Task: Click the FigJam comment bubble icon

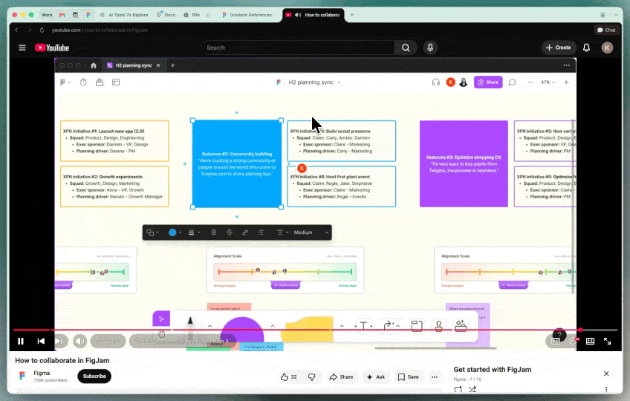Action: click(x=512, y=82)
